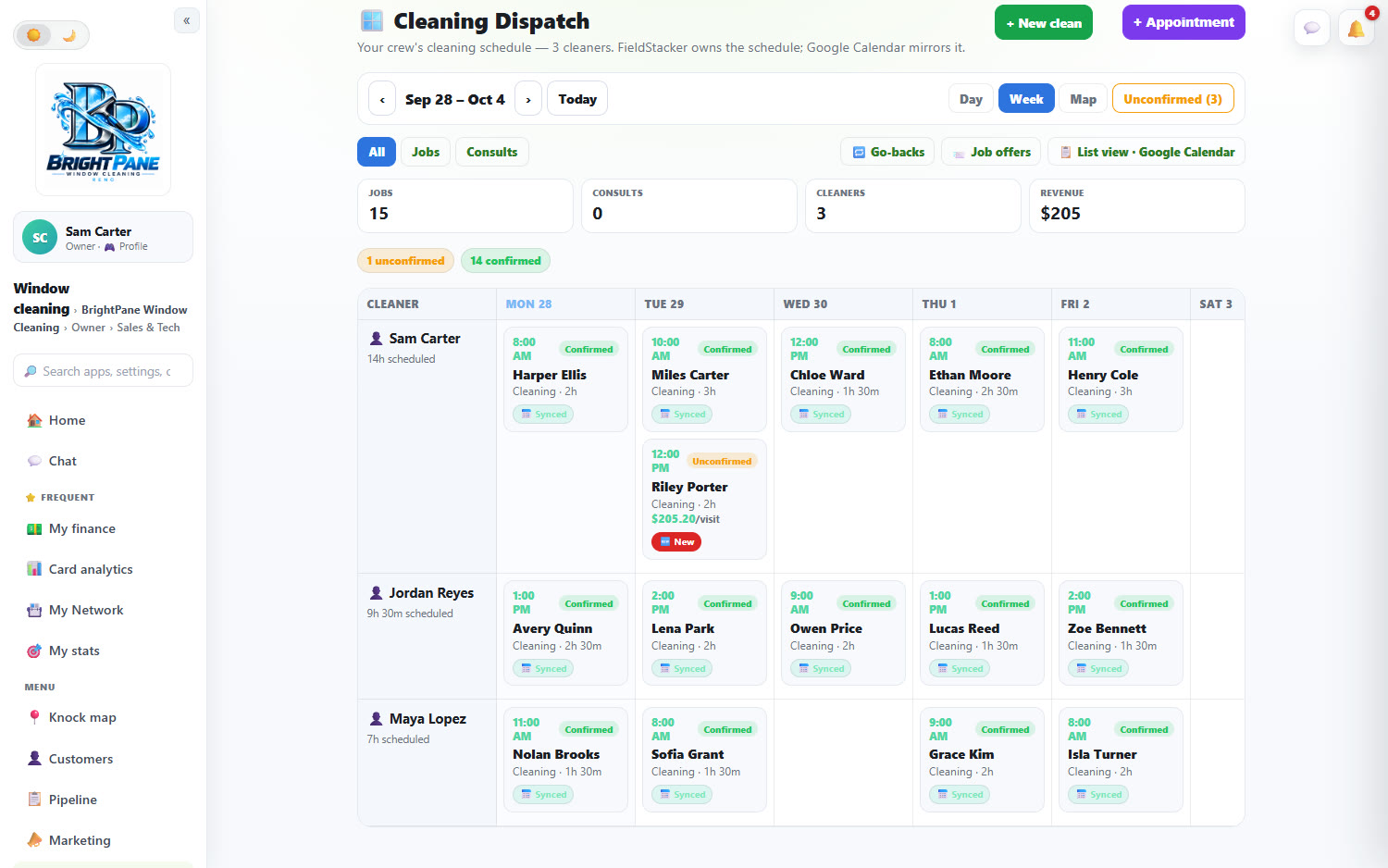This screenshot has width=1388, height=868.
Task: Switch to Map view
Action: (x=1084, y=99)
